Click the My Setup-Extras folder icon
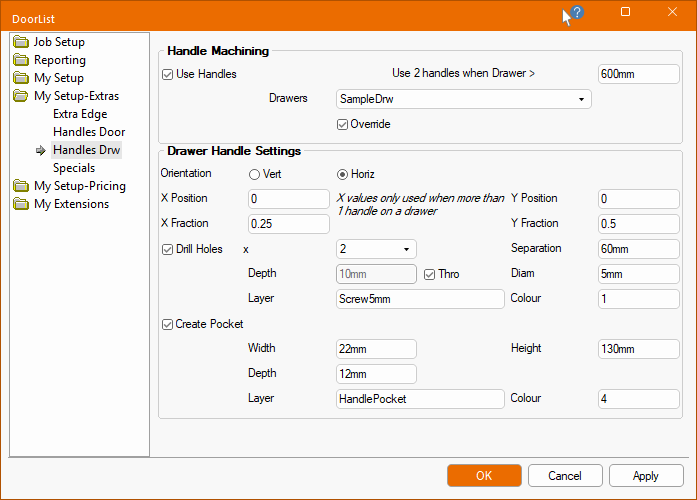 (21, 96)
